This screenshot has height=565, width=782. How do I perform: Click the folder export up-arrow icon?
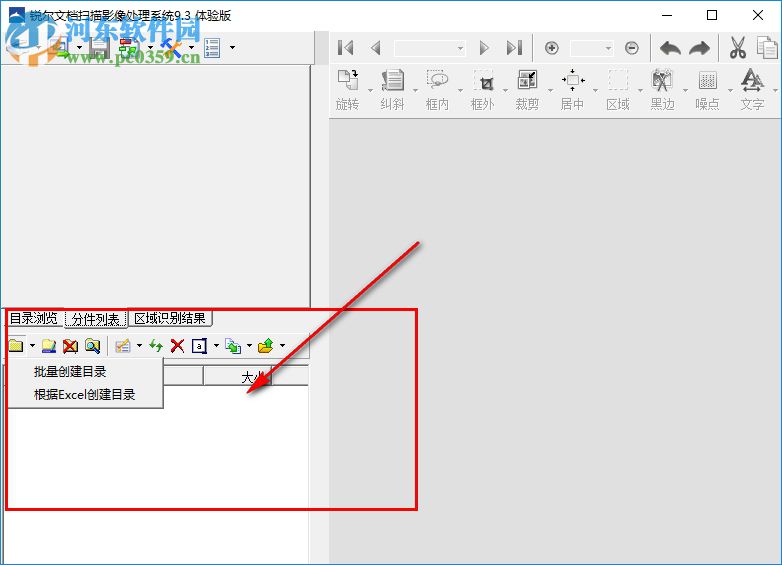(x=266, y=346)
